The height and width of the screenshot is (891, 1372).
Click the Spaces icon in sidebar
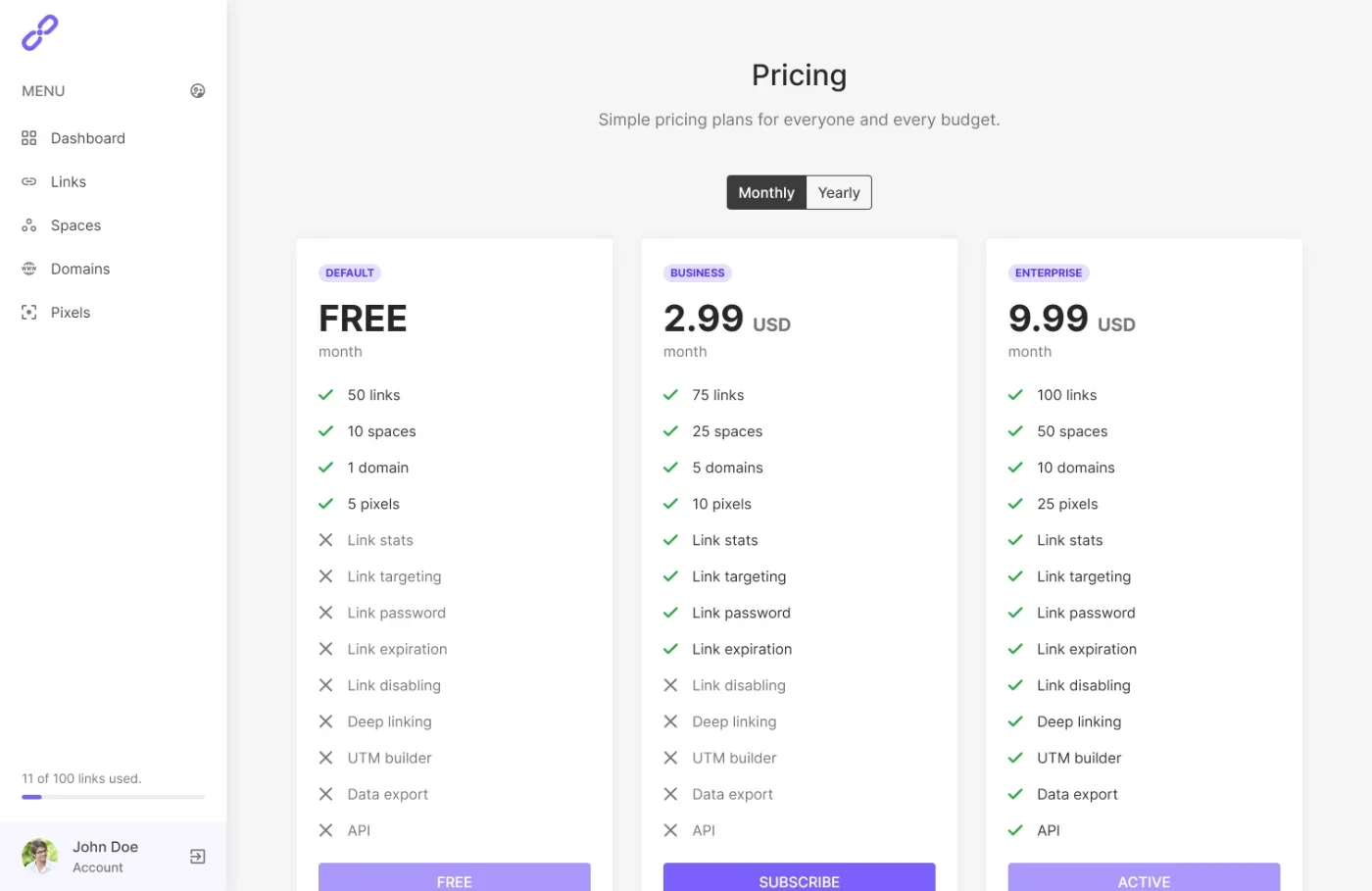pos(29,225)
